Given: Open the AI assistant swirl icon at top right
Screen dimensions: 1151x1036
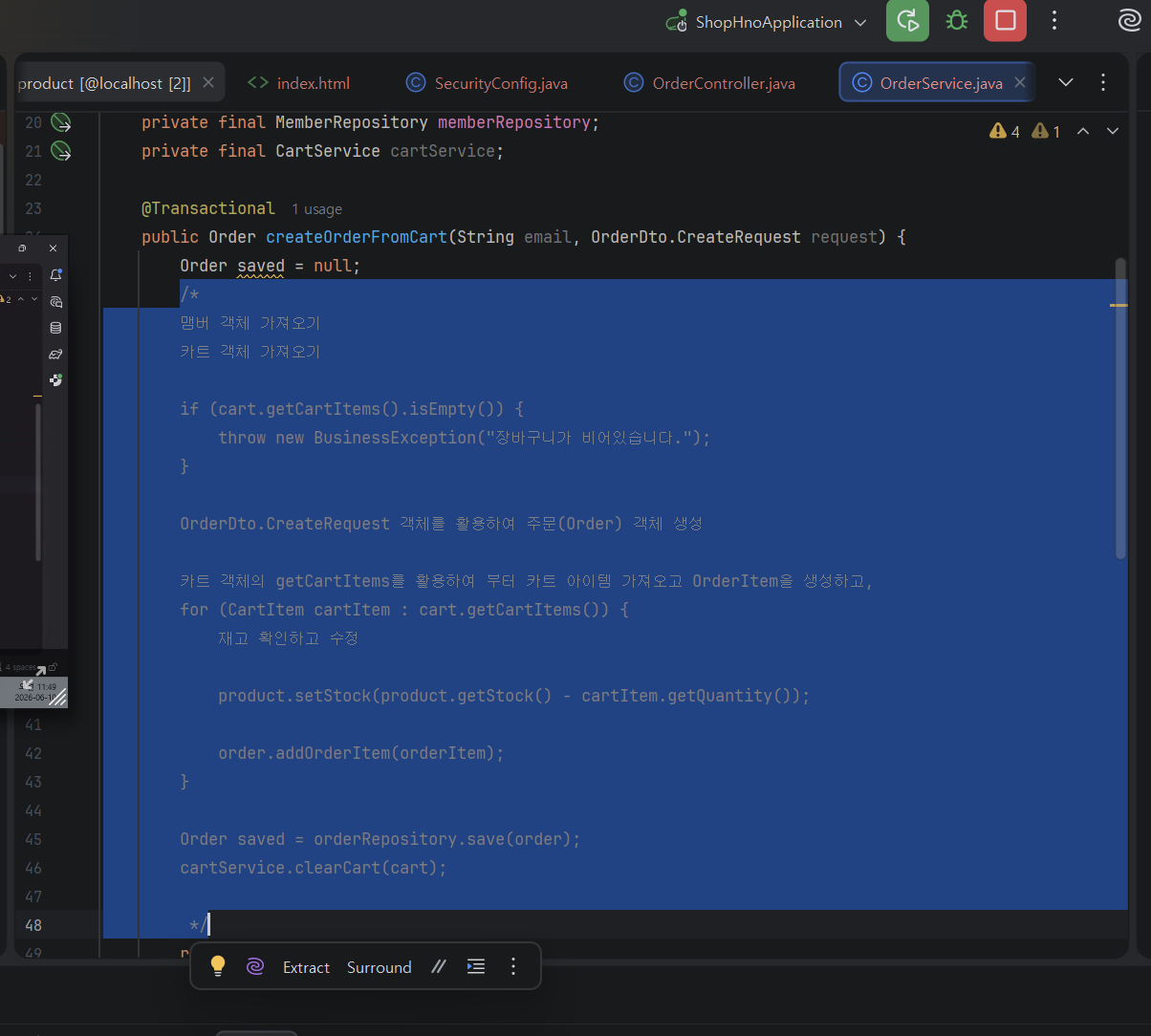Looking at the screenshot, I should point(1128,21).
